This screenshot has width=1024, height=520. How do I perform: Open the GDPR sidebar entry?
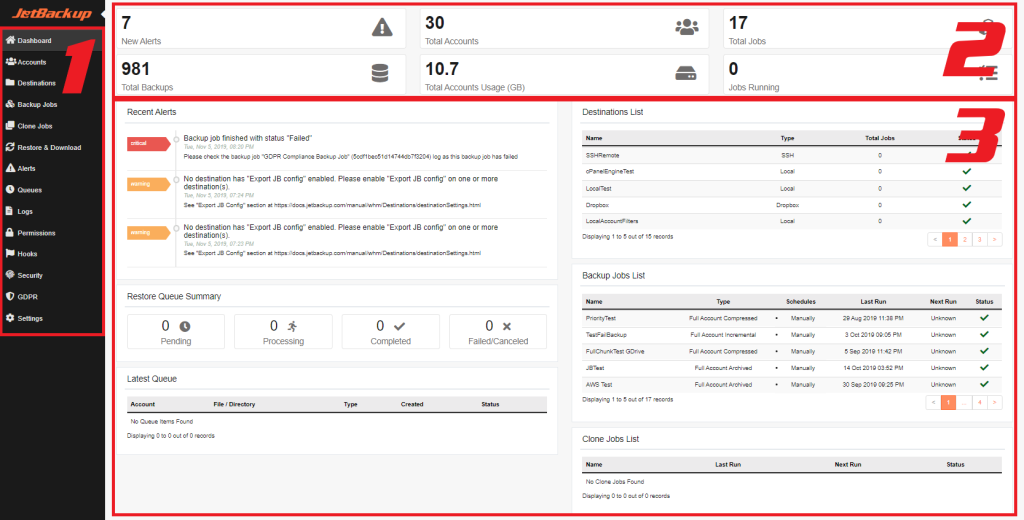[27, 297]
